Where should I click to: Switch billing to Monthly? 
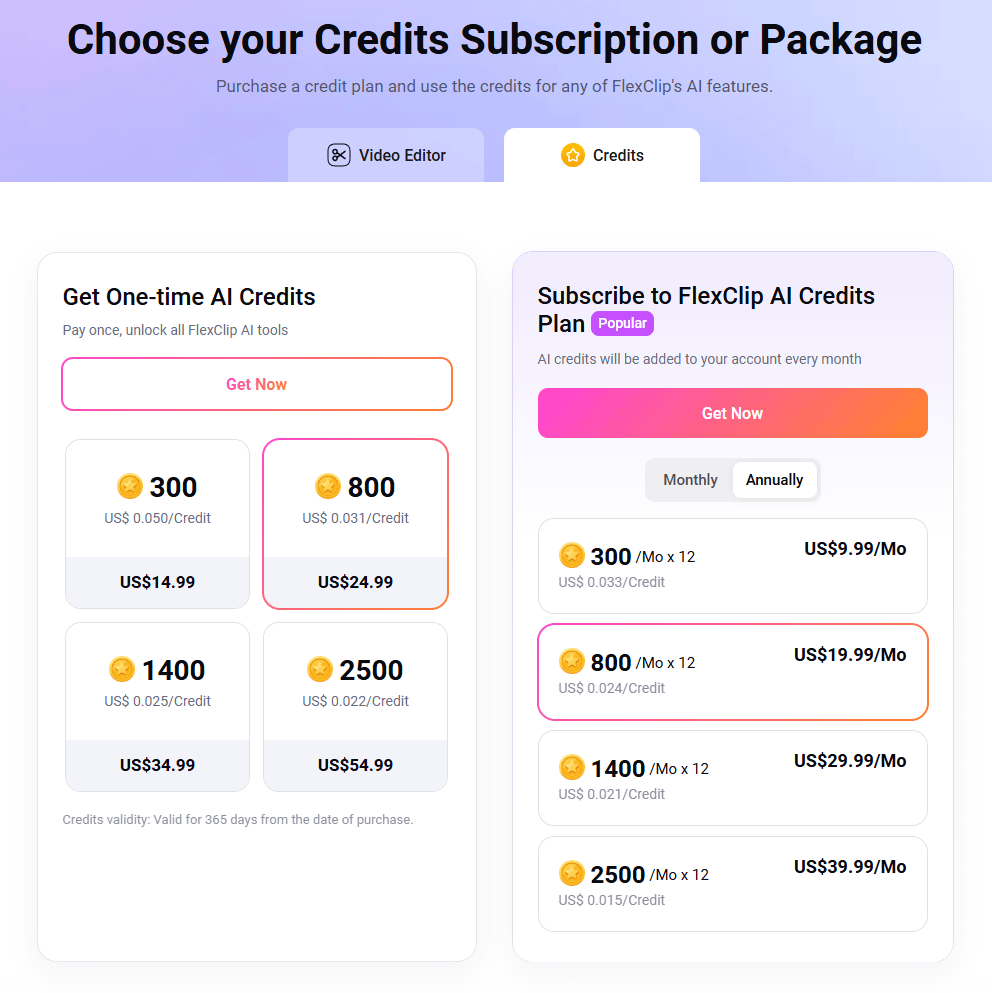click(690, 480)
